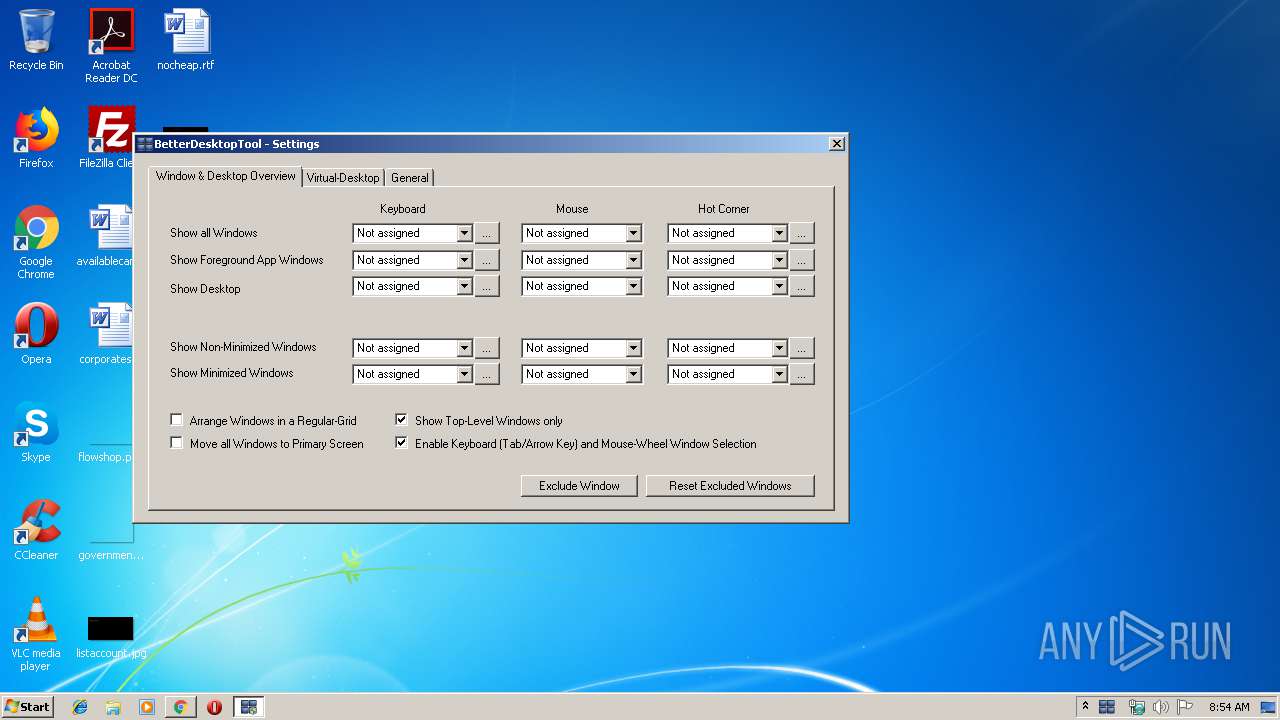Open Hot Corner dropdown for Show Minimized Windows
The height and width of the screenshot is (720, 1280).
tap(779, 374)
